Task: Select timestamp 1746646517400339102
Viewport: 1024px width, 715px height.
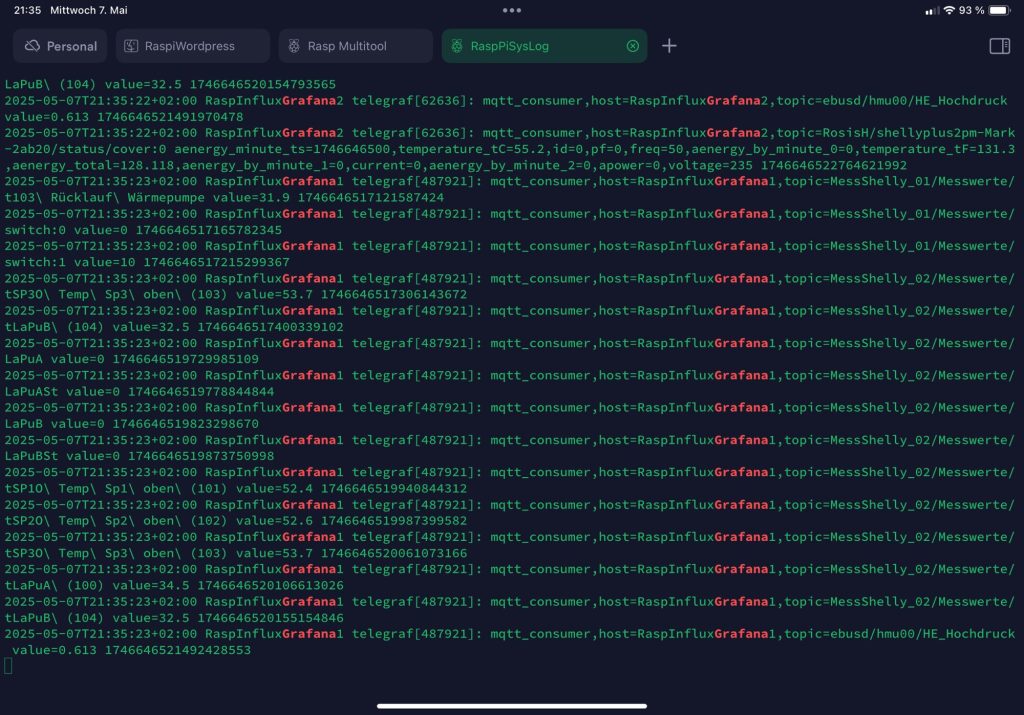Action: 270,326
